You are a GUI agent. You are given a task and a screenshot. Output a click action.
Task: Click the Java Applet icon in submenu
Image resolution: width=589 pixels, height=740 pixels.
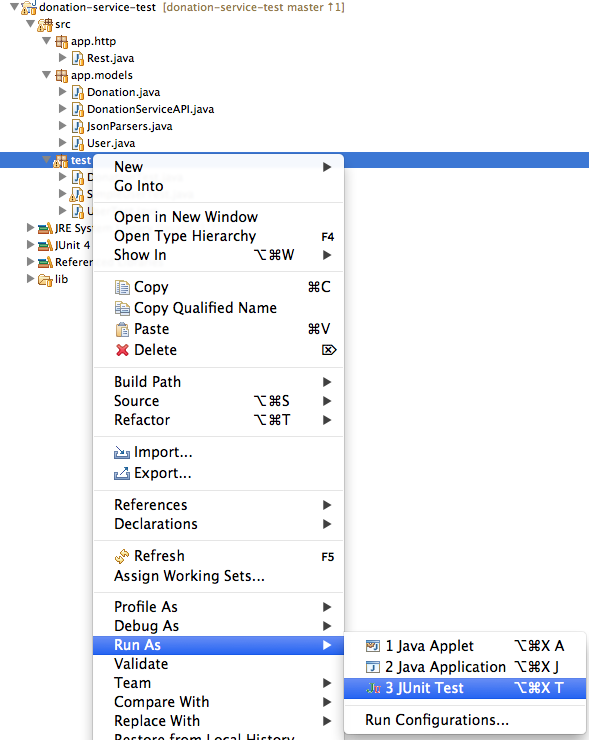coord(373,646)
